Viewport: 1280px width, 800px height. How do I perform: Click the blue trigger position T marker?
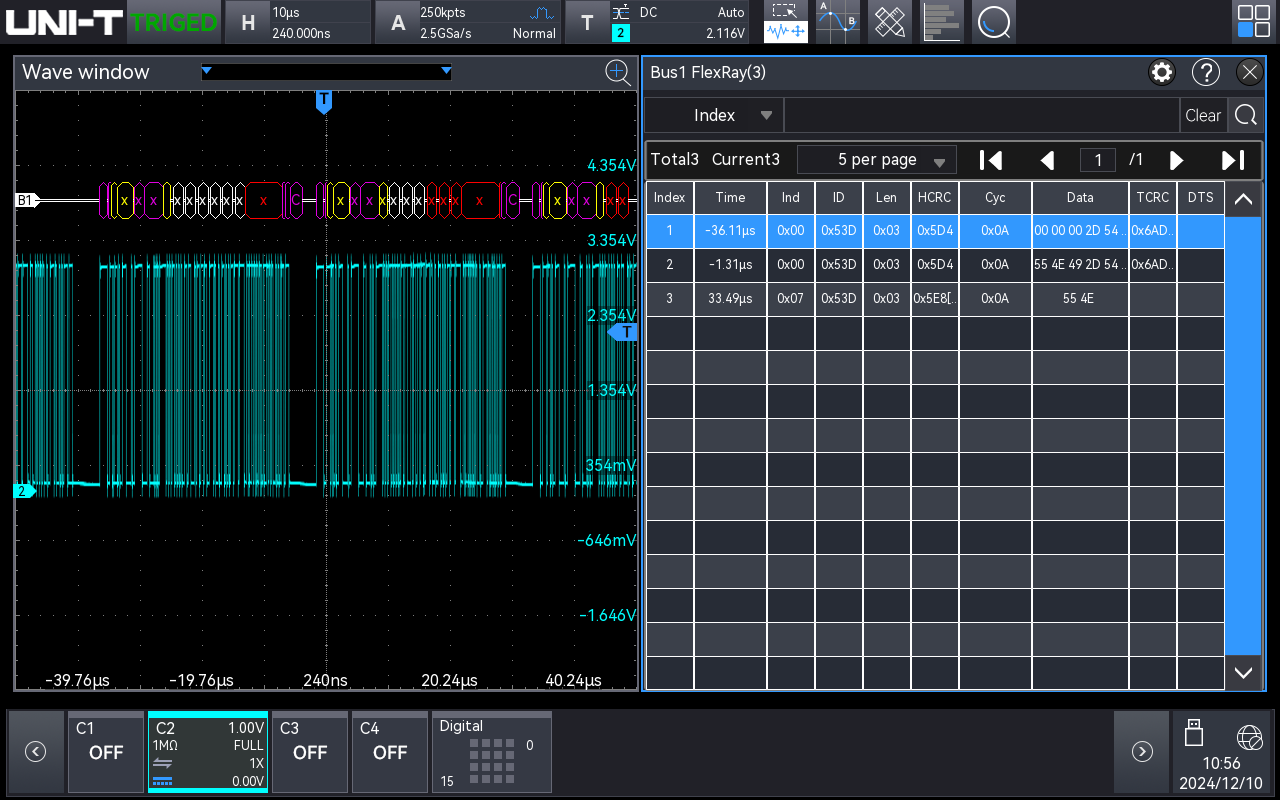323,101
